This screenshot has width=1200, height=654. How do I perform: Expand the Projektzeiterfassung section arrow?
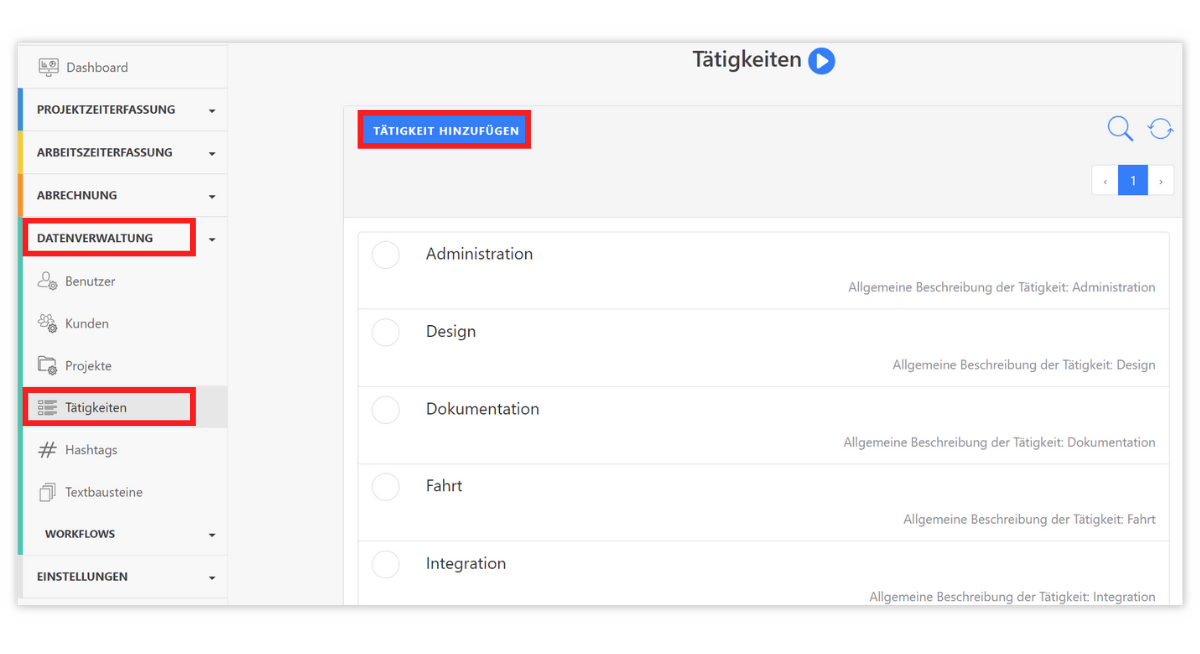(212, 111)
